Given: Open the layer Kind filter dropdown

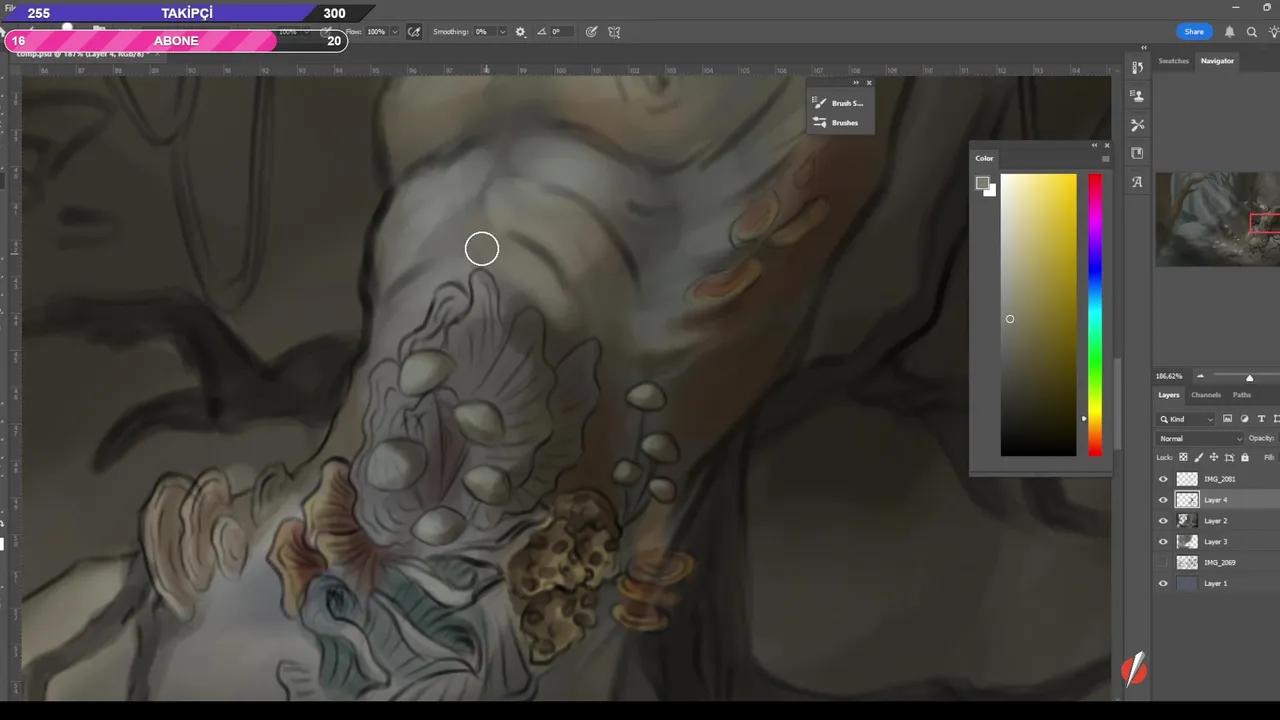Looking at the screenshot, I should tap(1186, 419).
